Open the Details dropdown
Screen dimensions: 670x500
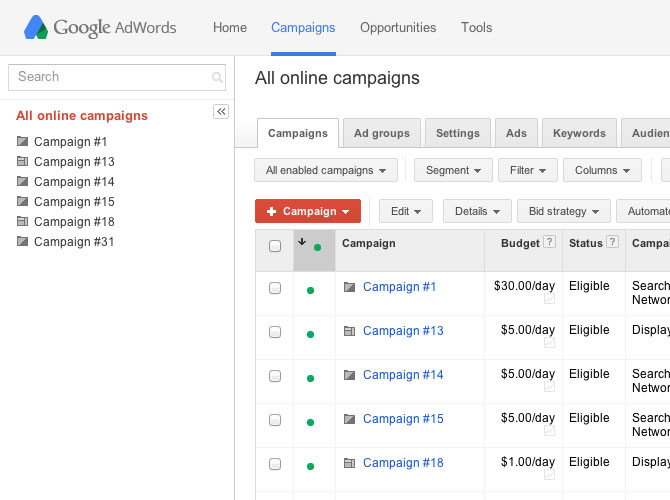click(x=477, y=211)
